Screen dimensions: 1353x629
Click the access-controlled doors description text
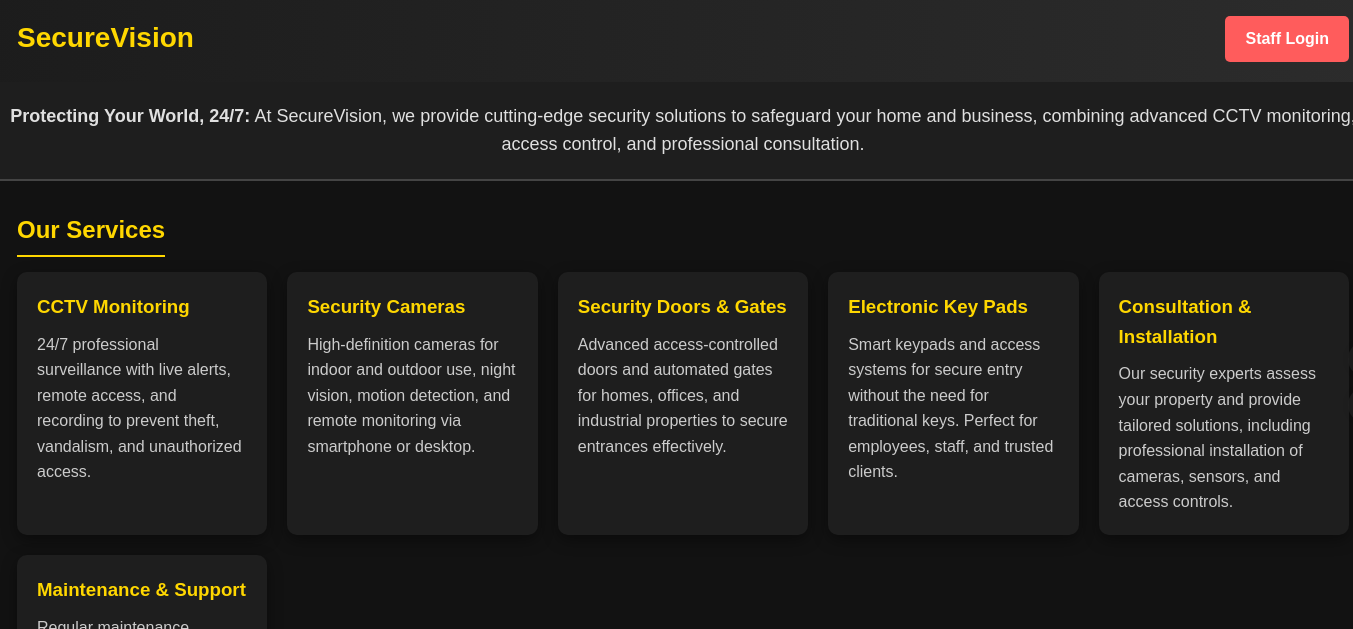[682, 395]
